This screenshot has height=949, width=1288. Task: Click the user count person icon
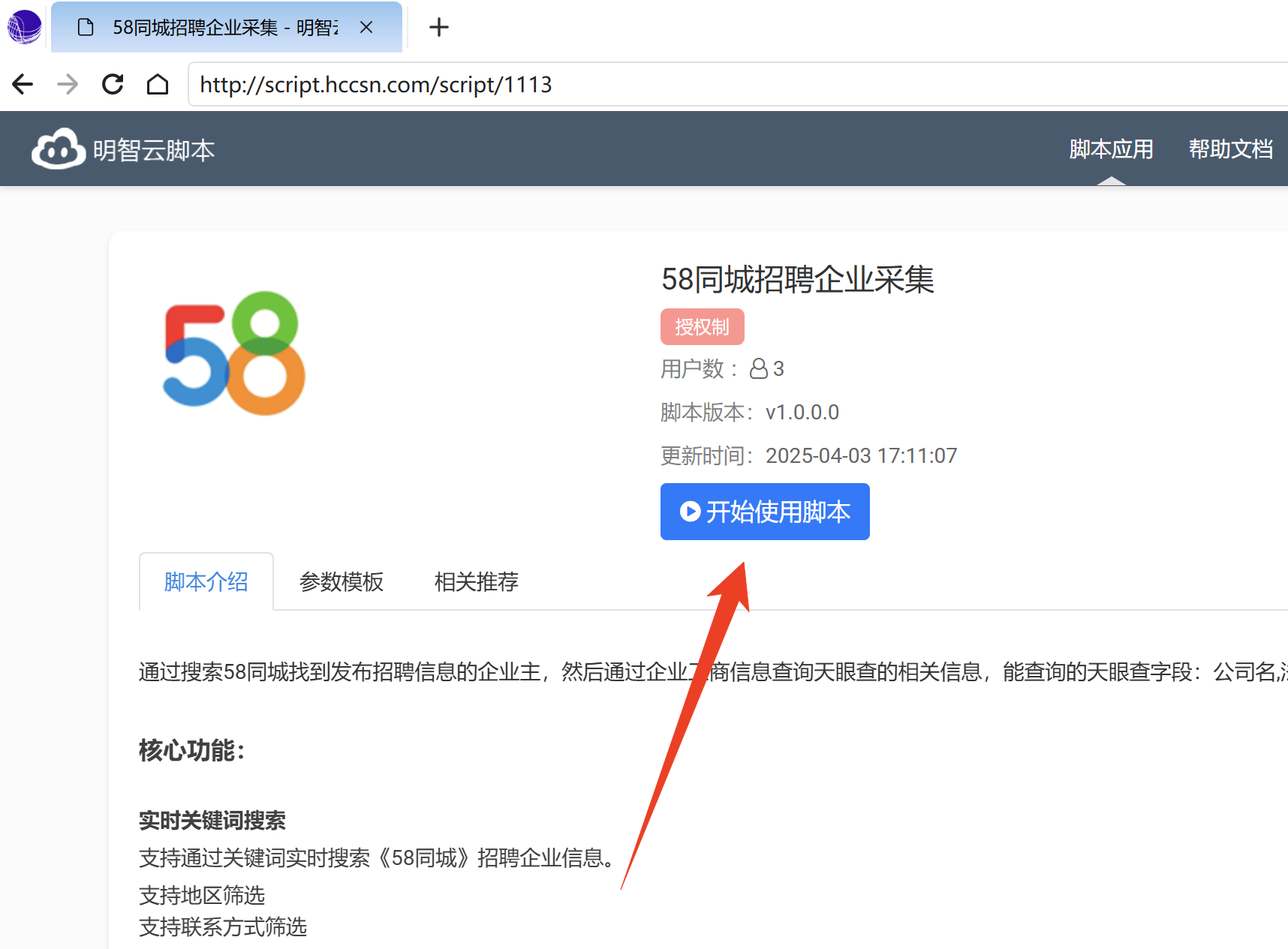click(759, 368)
